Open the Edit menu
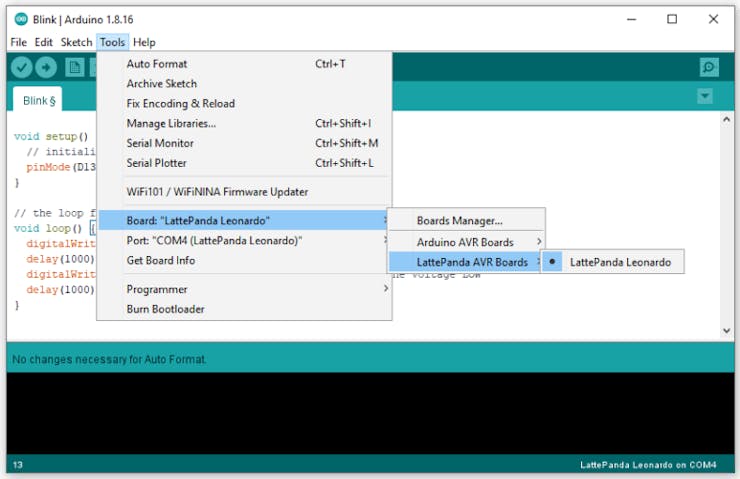The height and width of the screenshot is (479, 740). click(x=43, y=42)
